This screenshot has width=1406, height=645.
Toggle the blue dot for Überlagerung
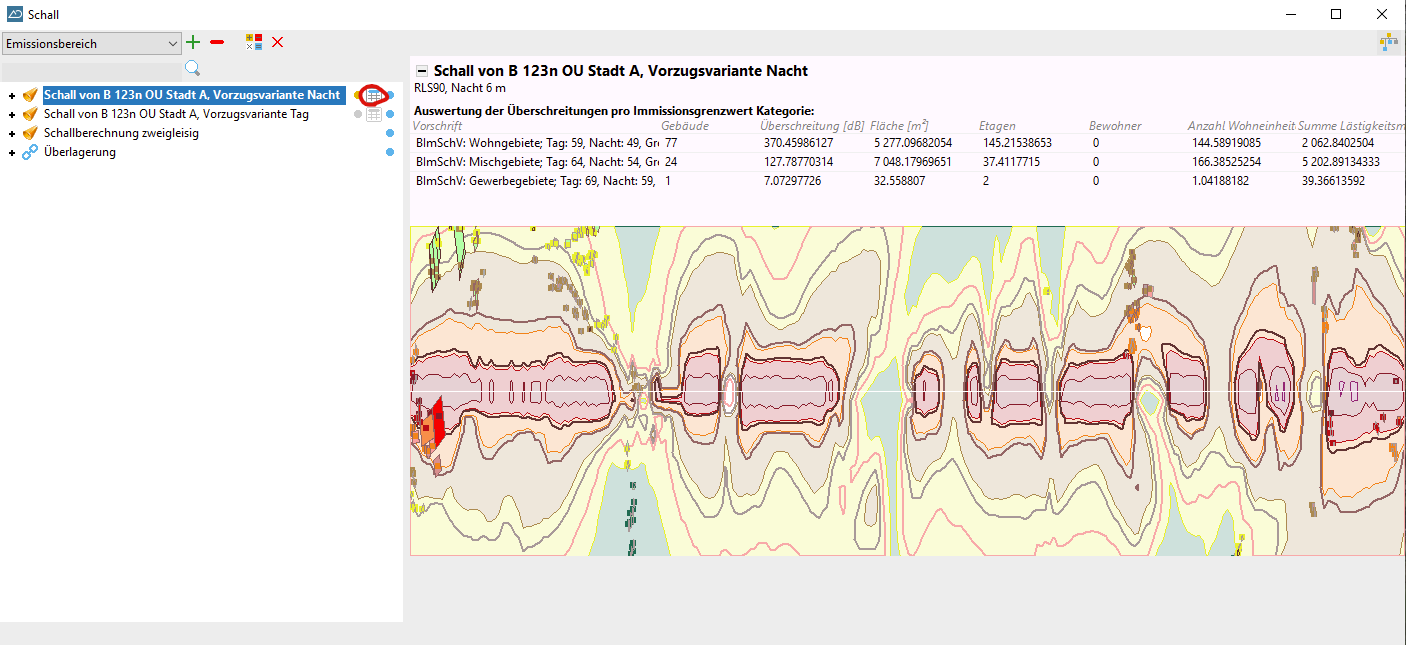(x=390, y=153)
